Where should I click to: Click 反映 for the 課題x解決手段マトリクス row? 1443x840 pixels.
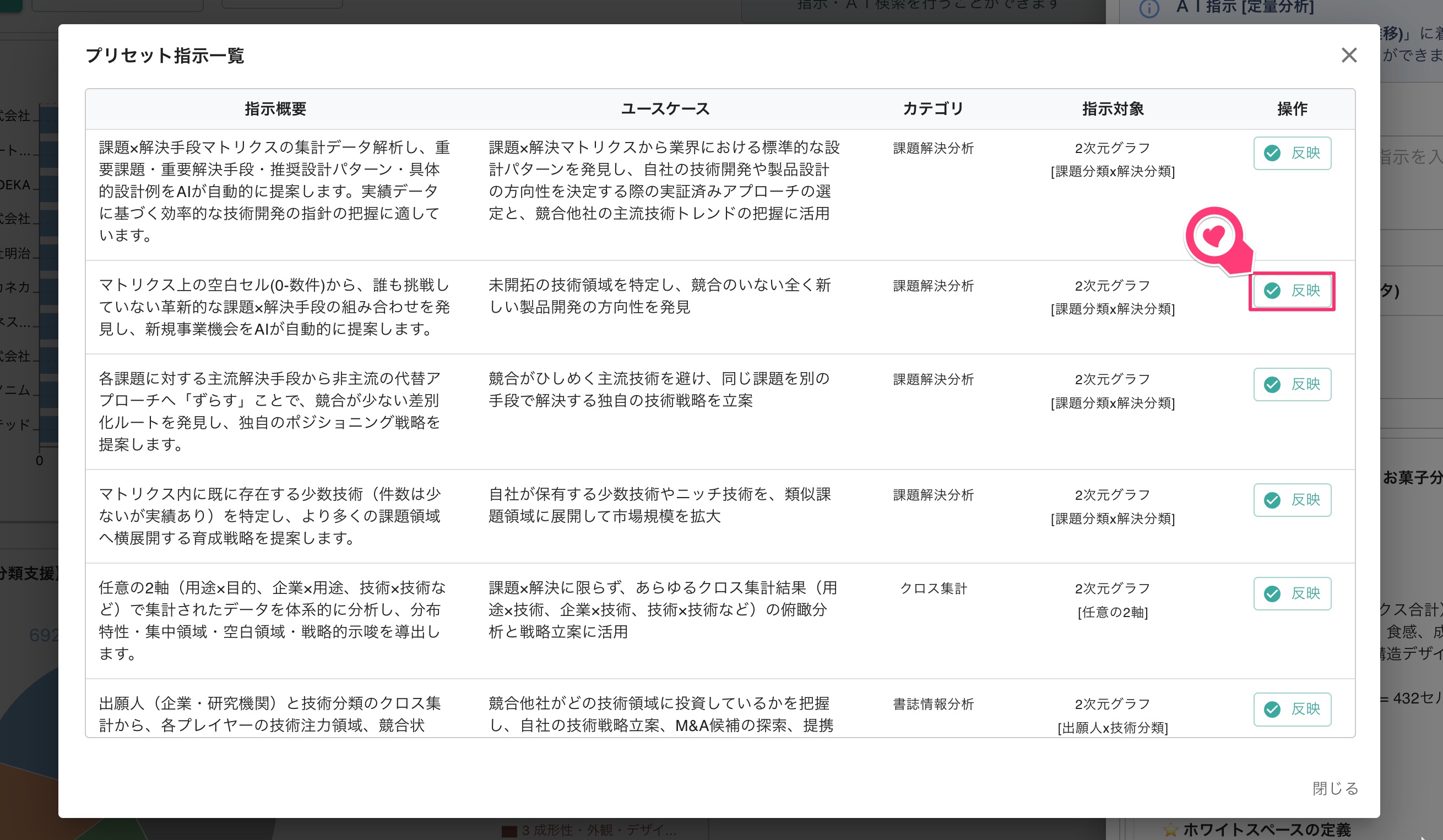pos(1292,154)
